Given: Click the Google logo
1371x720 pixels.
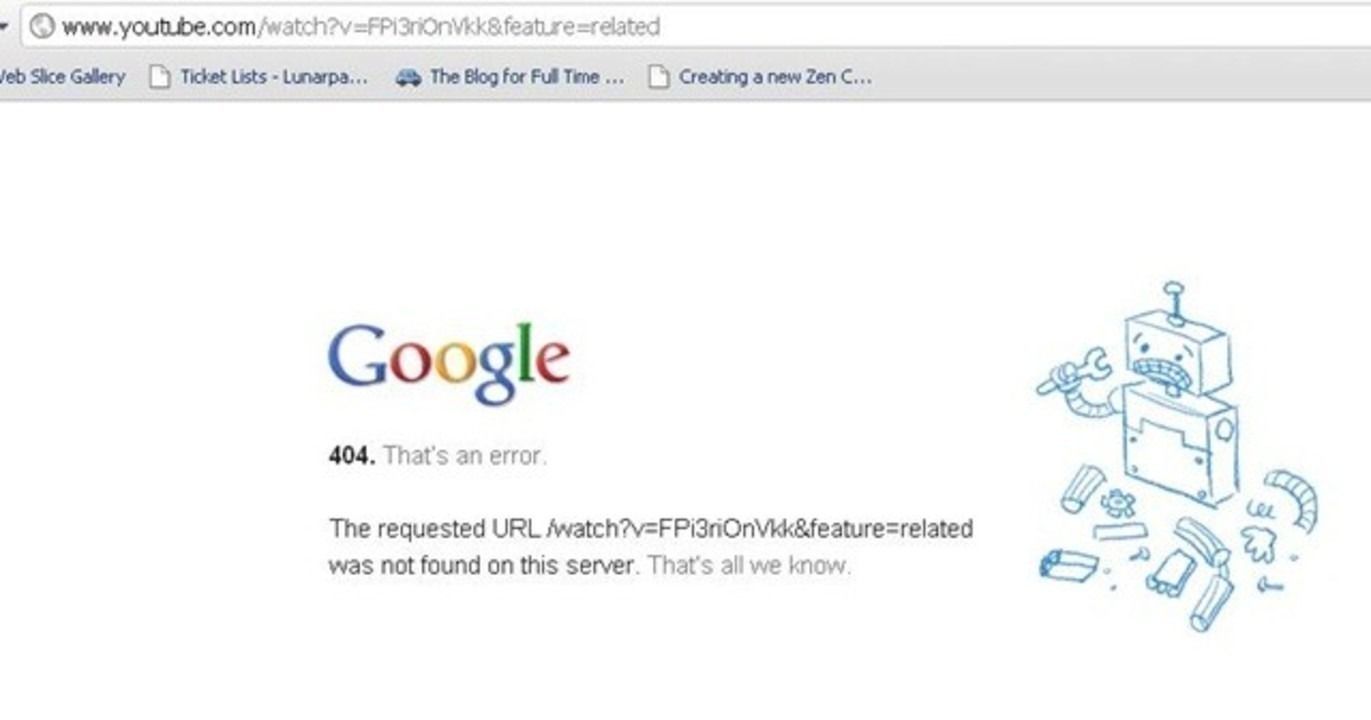Looking at the screenshot, I should 449,364.
